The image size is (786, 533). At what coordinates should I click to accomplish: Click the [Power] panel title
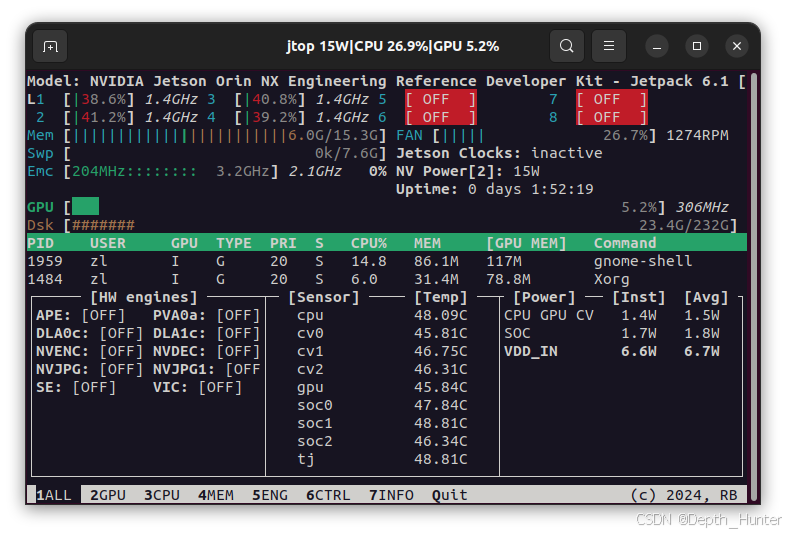tap(544, 297)
